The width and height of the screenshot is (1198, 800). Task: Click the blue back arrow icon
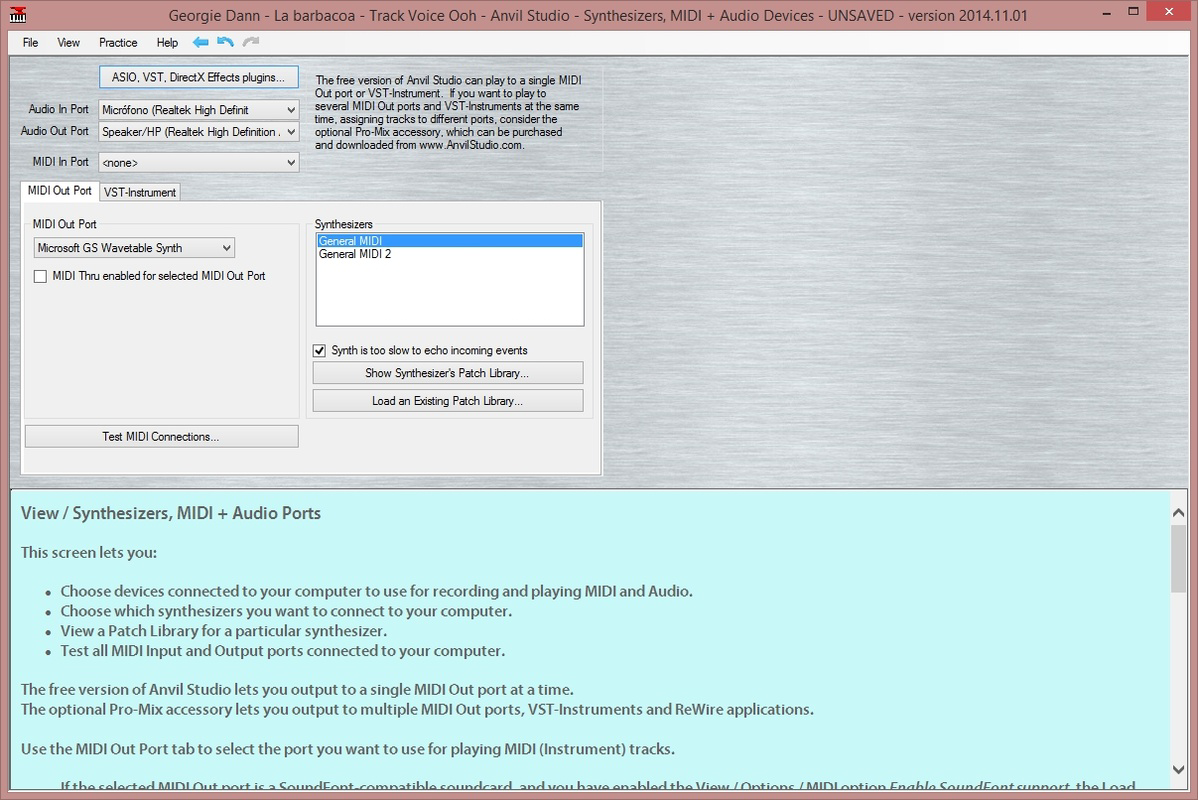(200, 42)
